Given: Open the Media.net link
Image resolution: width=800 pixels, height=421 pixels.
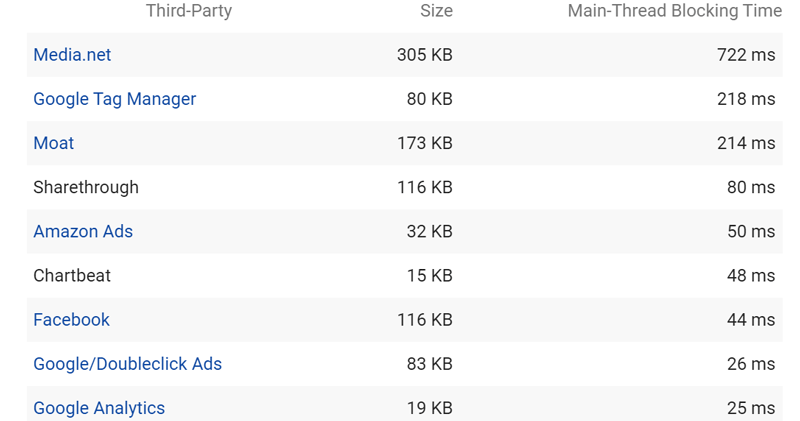Looking at the screenshot, I should [x=72, y=55].
